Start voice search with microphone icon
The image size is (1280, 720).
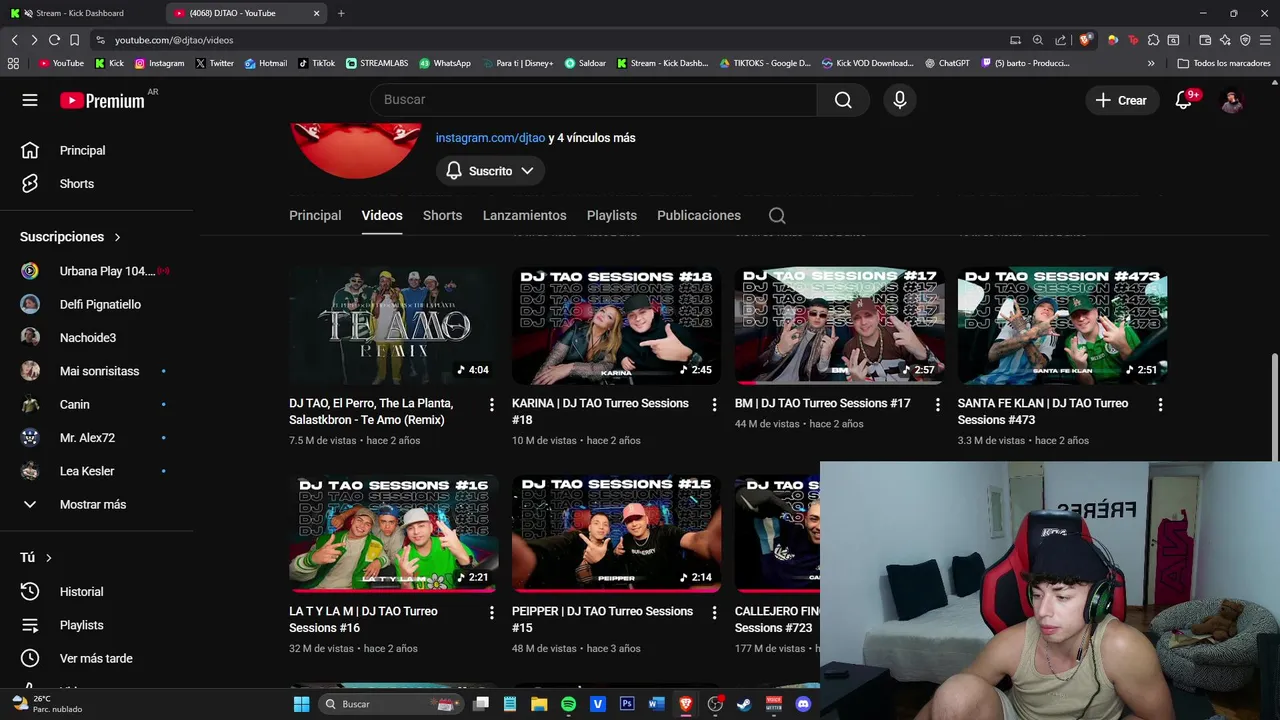click(900, 100)
